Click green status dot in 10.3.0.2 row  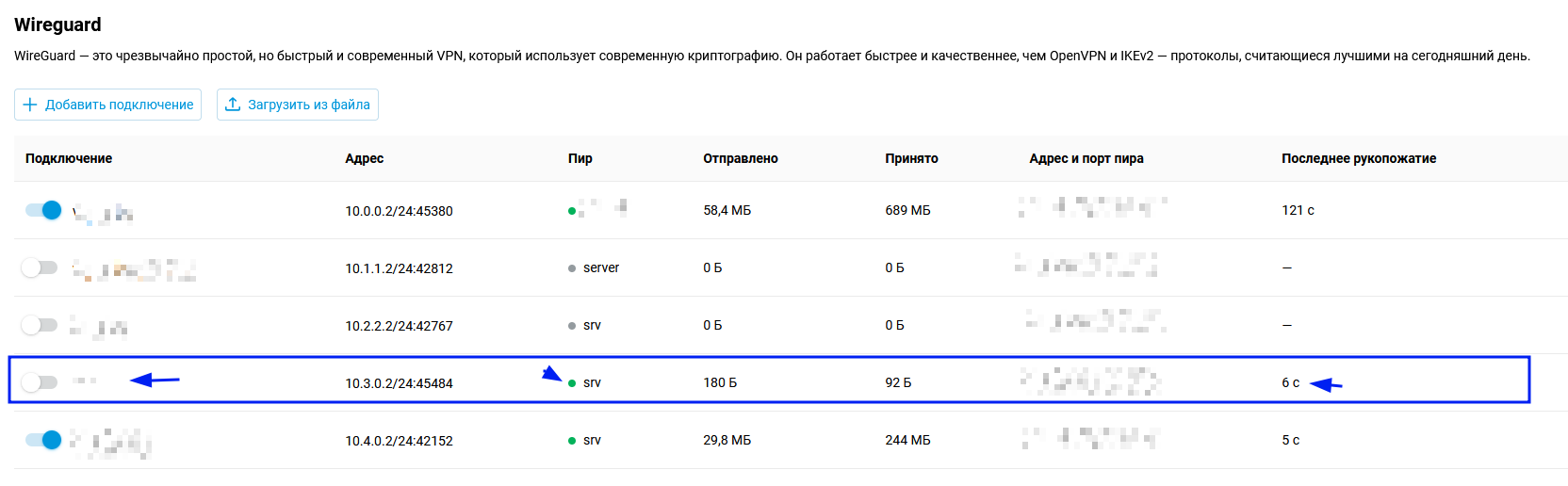572,383
